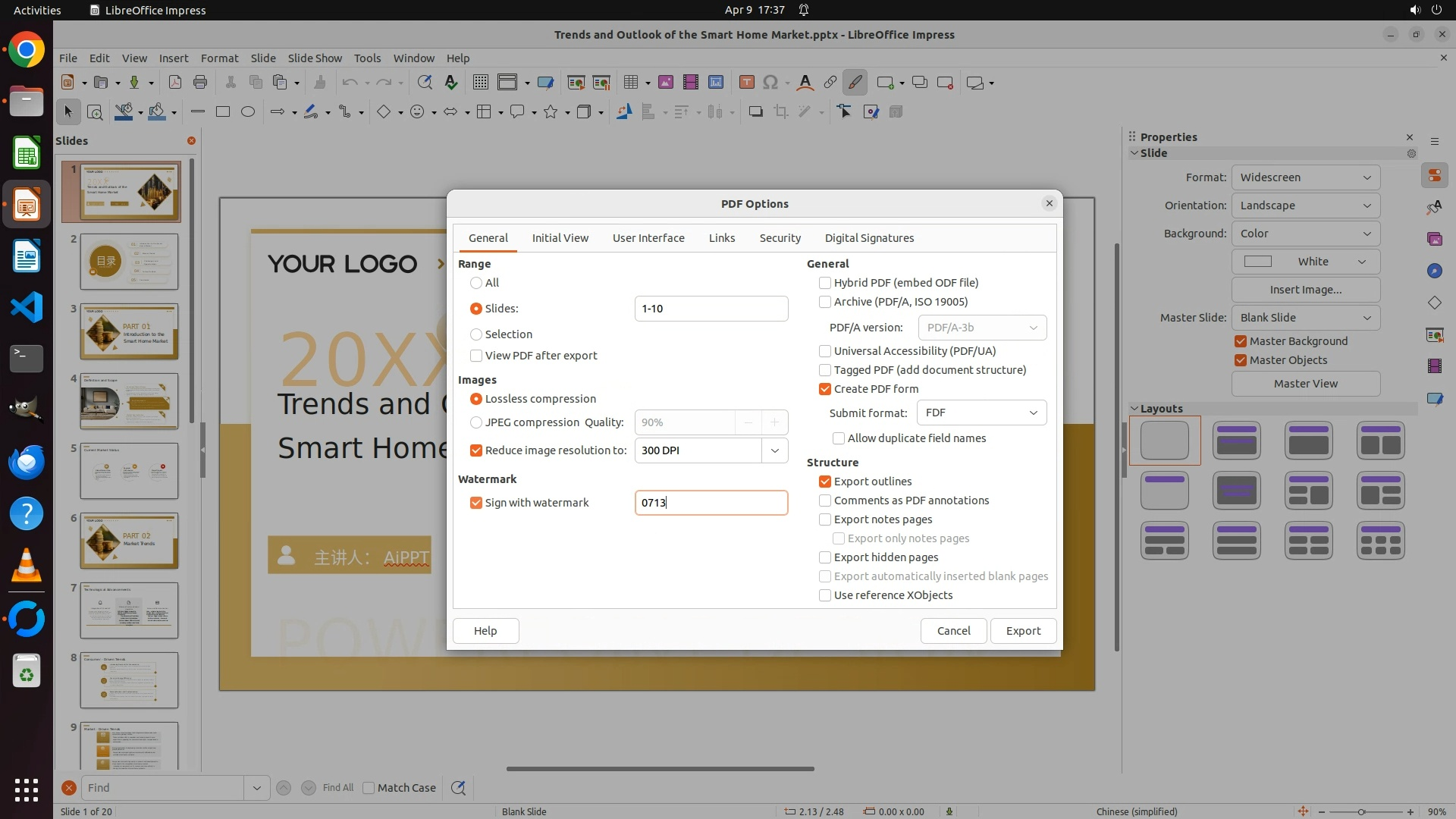Image resolution: width=1456 pixels, height=819 pixels.
Task: Click the Export button
Action: click(1023, 631)
